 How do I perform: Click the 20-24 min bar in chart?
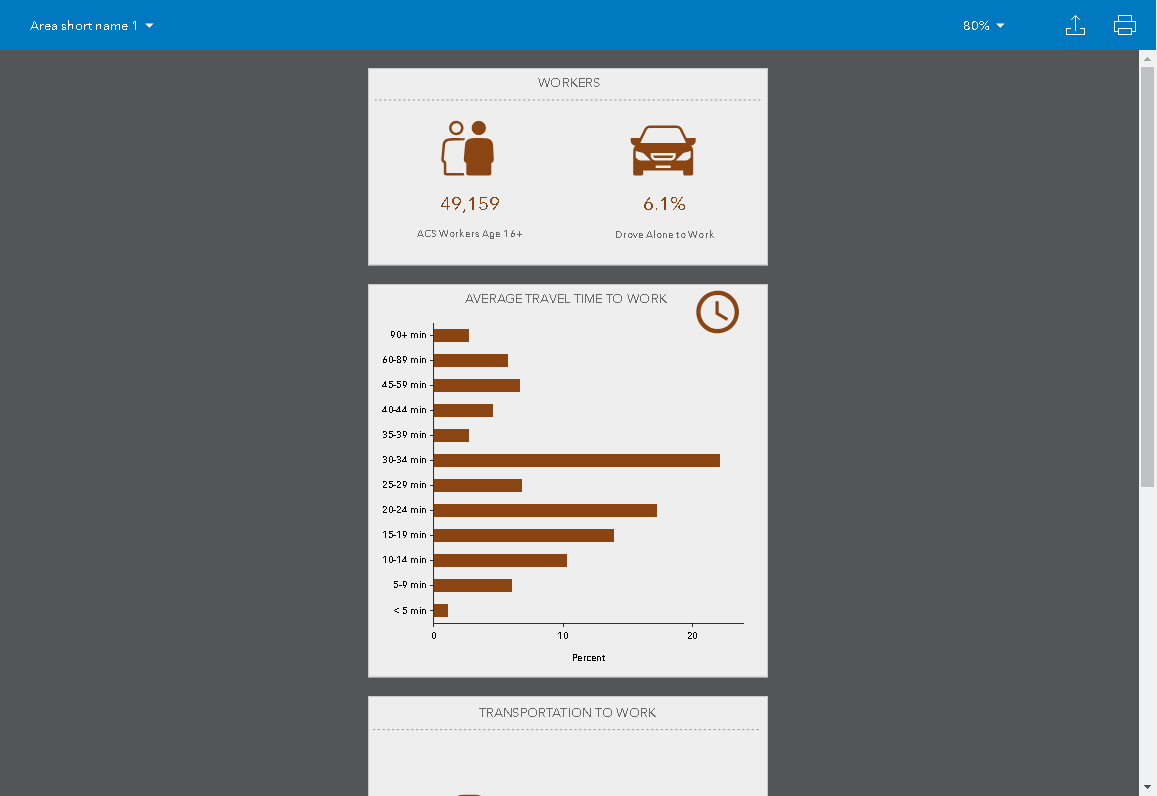coord(545,510)
